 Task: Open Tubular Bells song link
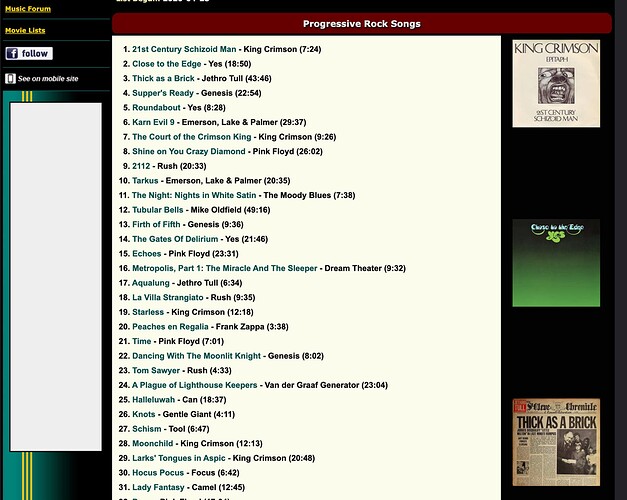(158, 210)
